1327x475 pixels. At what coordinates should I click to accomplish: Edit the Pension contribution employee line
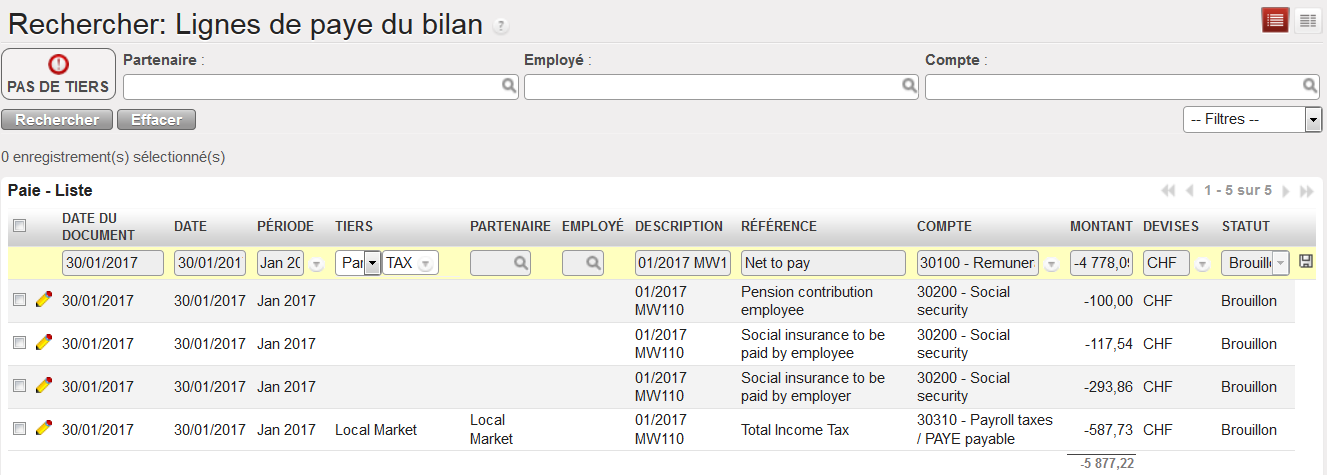[x=43, y=299]
